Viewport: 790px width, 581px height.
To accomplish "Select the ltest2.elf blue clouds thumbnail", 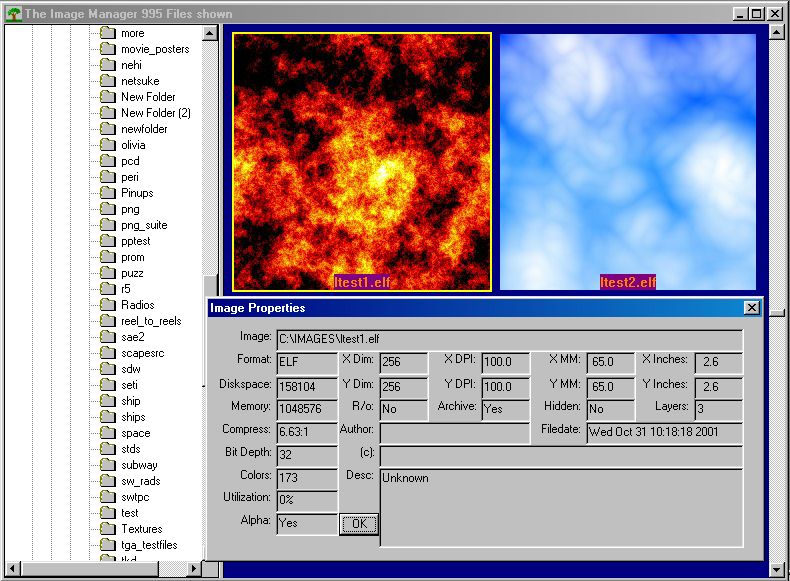I will pos(627,160).
